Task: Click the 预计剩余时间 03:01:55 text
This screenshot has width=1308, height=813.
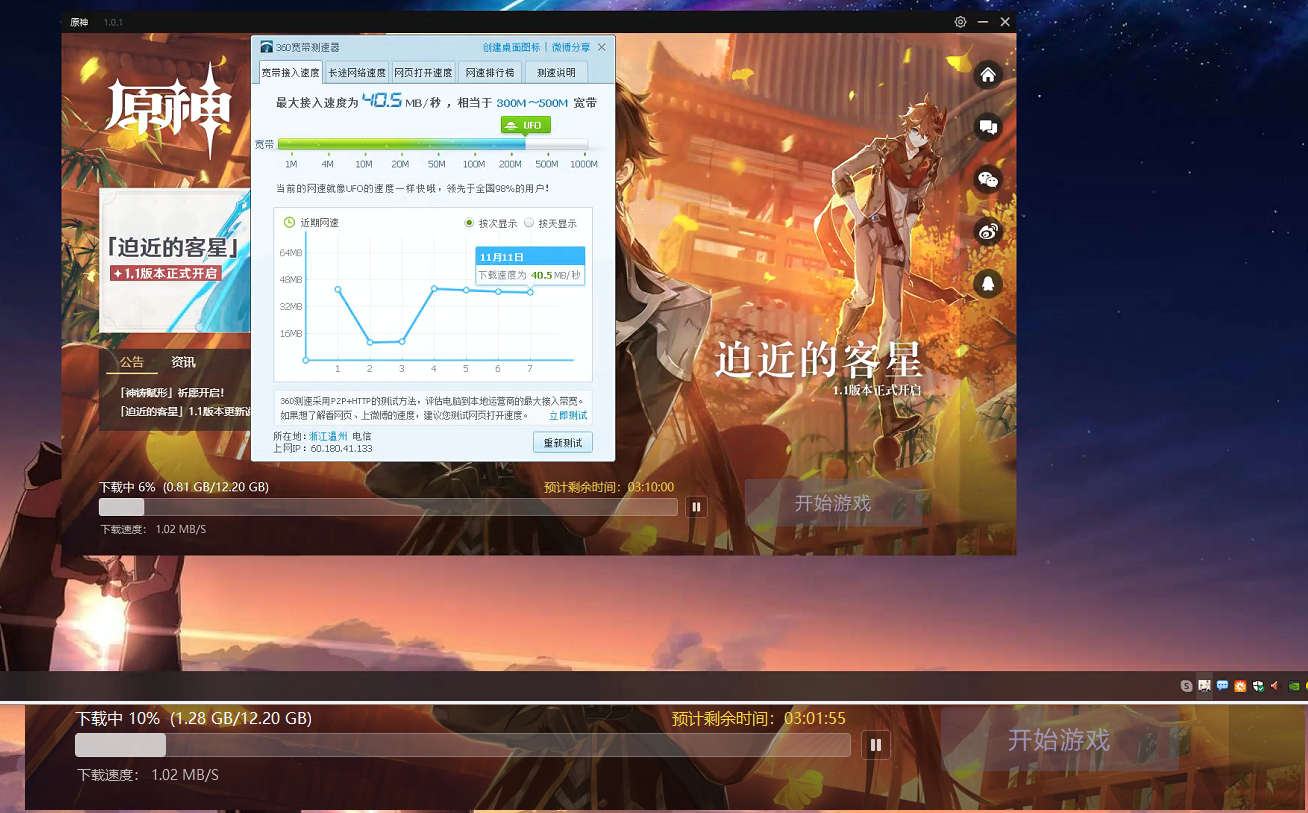Action: pos(759,718)
